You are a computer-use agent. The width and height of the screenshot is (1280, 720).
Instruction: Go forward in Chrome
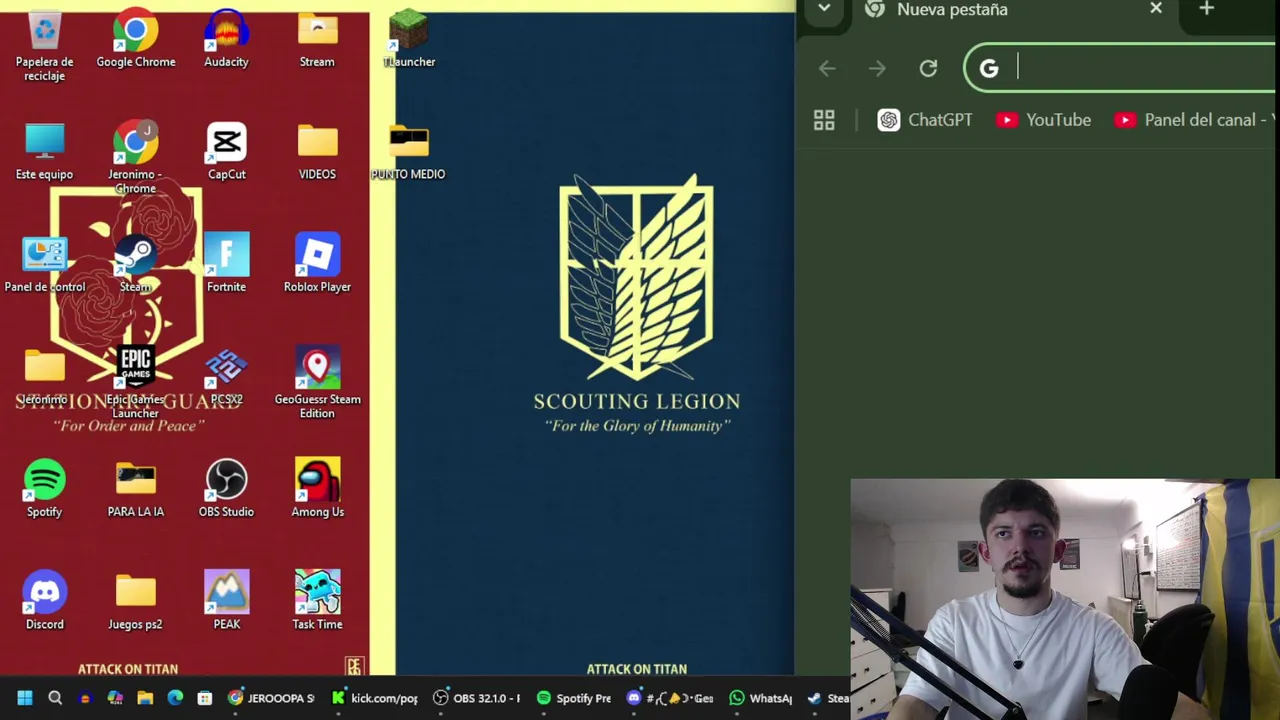(x=877, y=68)
